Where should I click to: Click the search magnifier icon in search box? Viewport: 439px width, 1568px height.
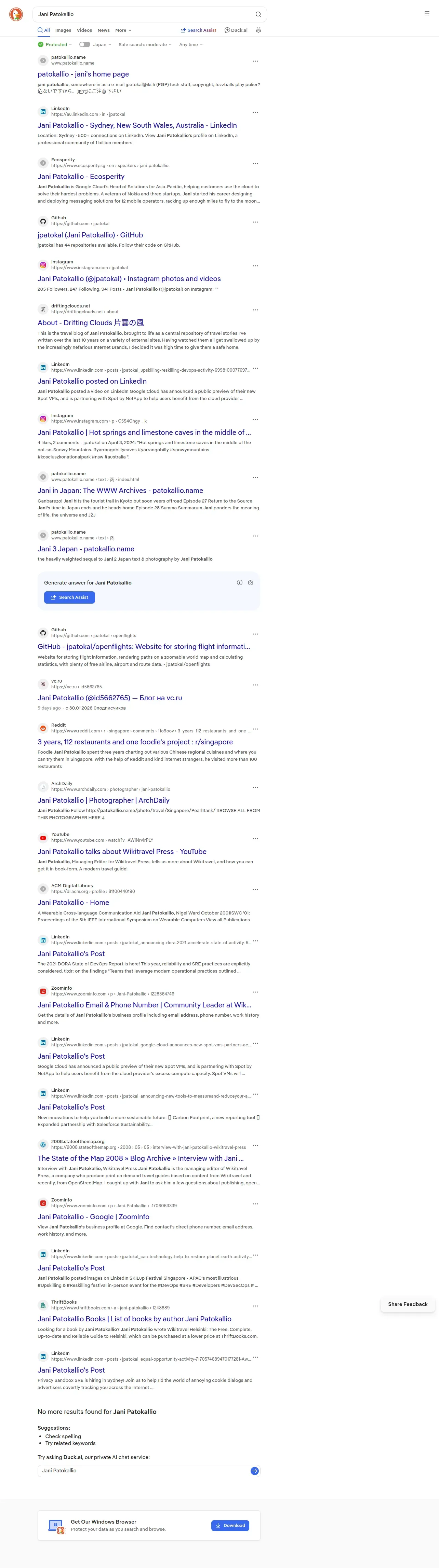[x=258, y=14]
